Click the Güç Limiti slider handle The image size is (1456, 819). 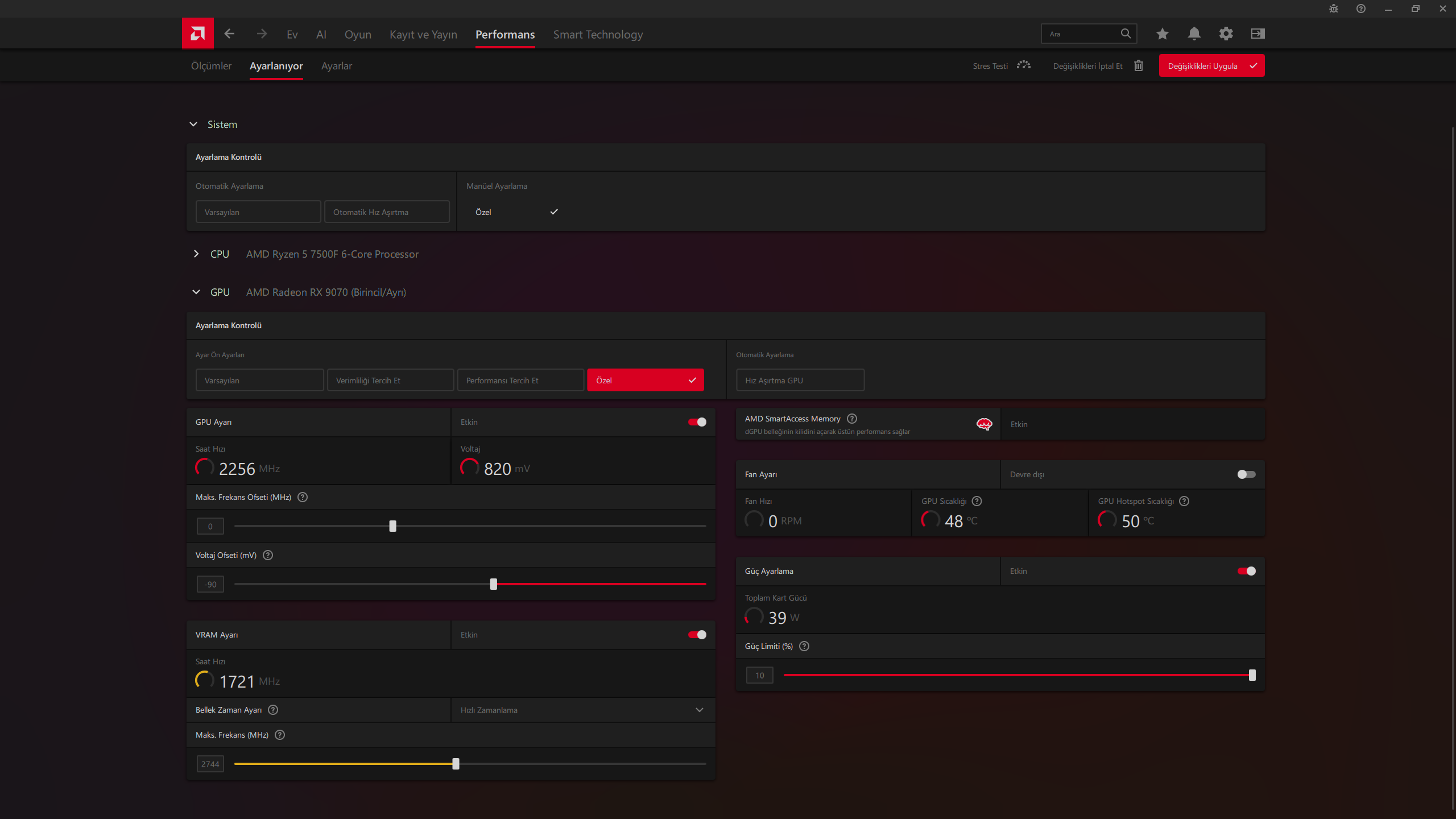tap(1252, 675)
